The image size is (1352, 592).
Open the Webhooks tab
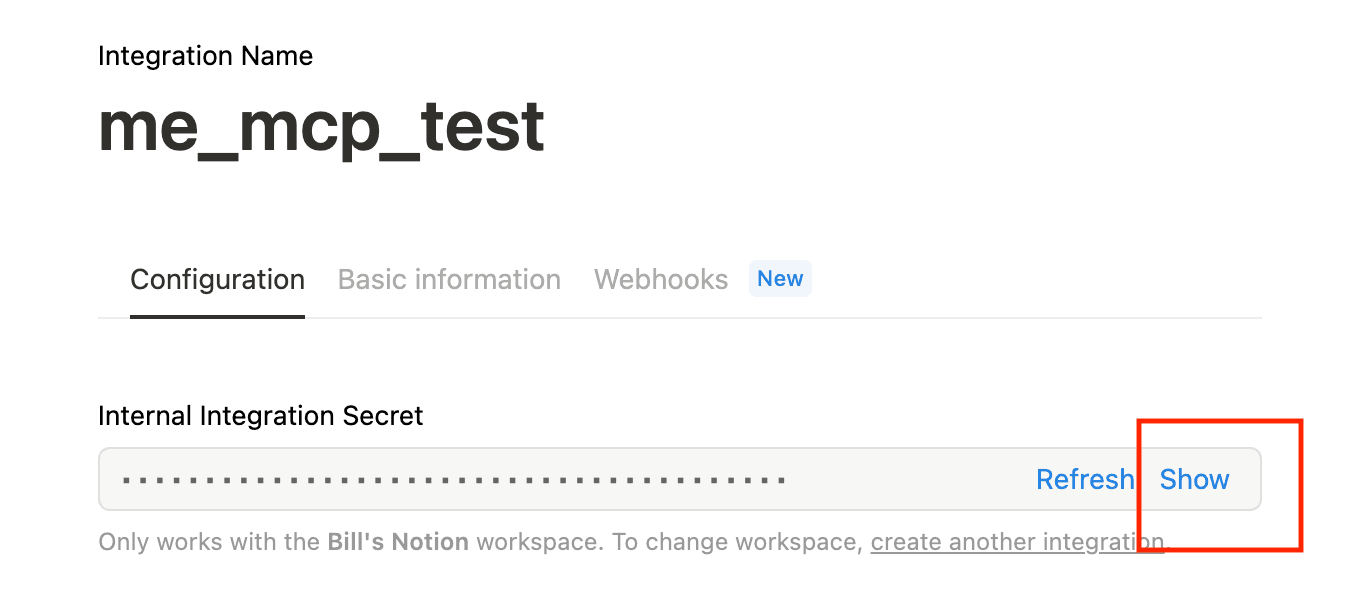661,279
